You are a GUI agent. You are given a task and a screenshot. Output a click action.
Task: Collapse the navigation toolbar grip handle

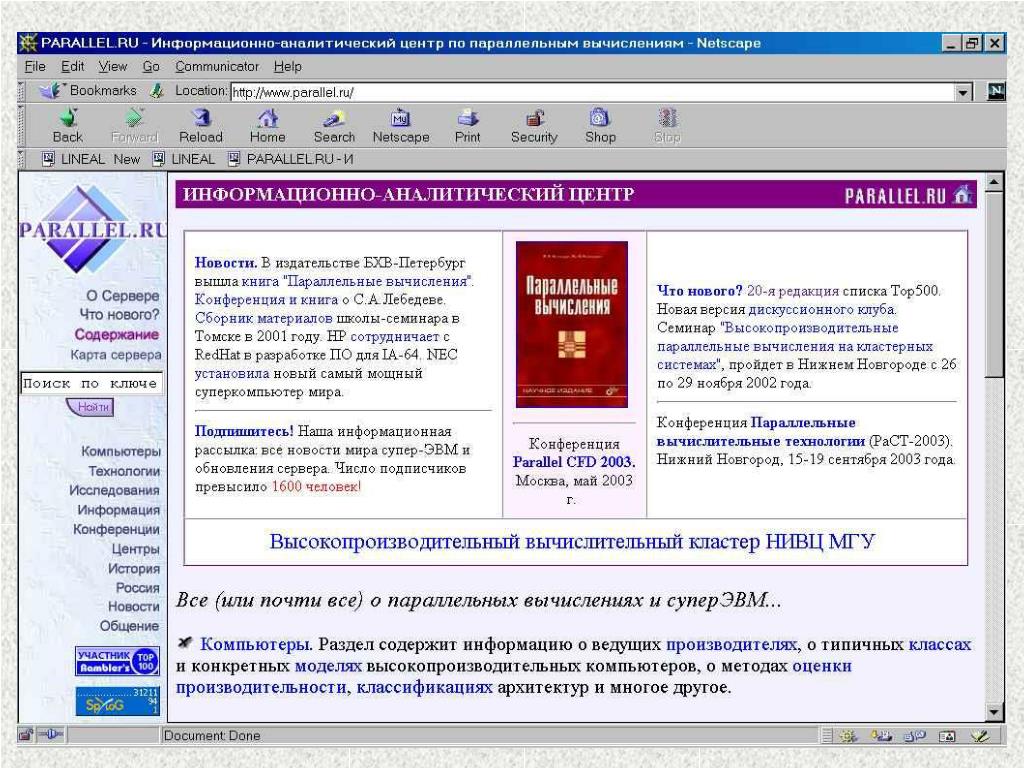pos(21,125)
